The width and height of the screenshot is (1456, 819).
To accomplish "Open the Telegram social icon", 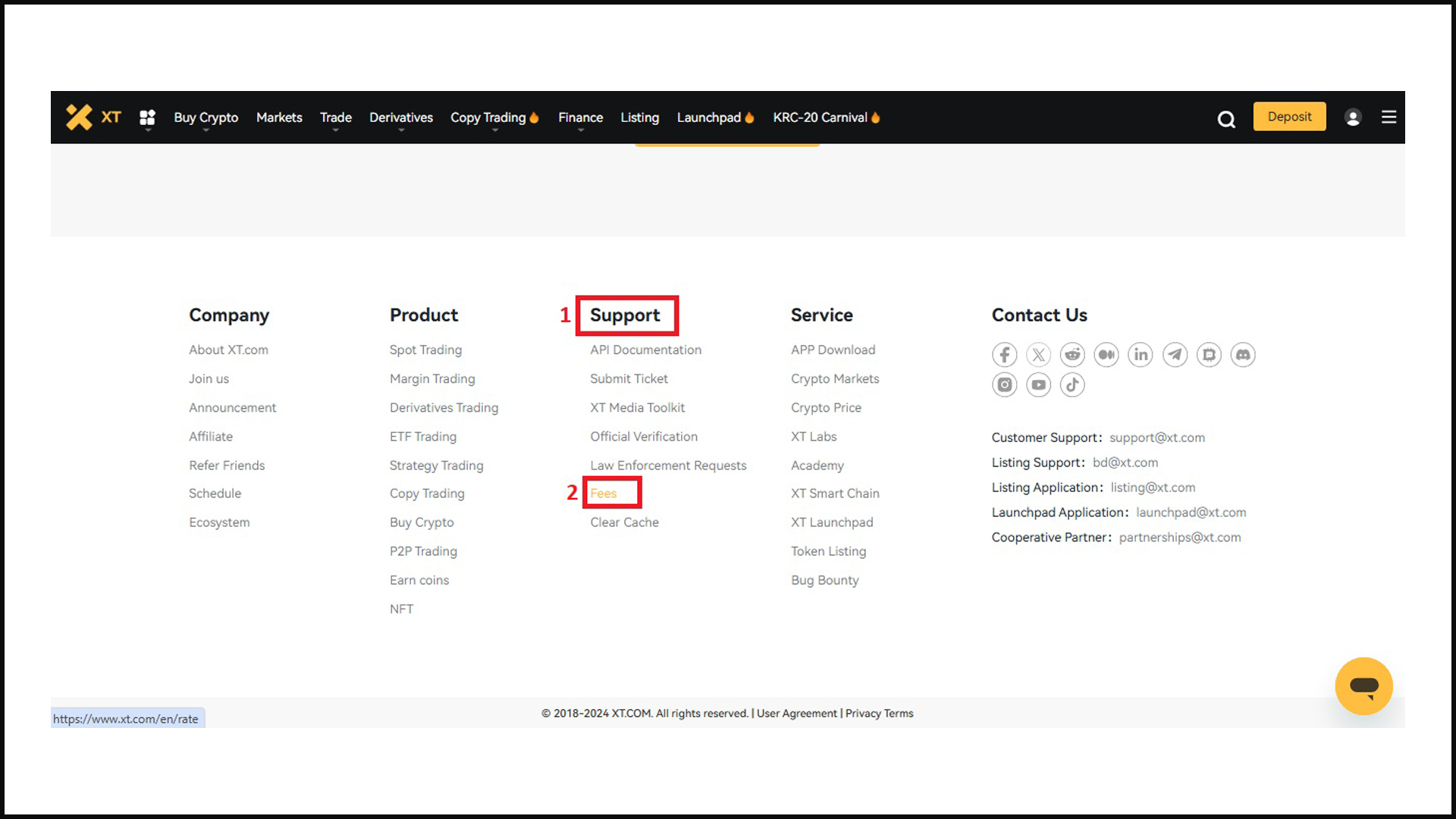I will [x=1175, y=354].
